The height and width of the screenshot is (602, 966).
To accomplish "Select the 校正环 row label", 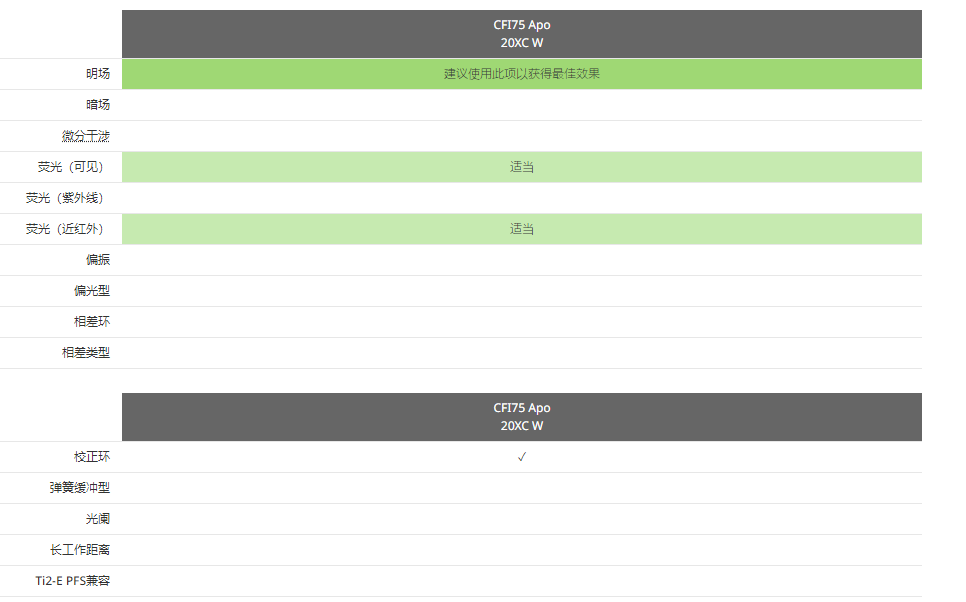I will pyautogui.click(x=92, y=457).
